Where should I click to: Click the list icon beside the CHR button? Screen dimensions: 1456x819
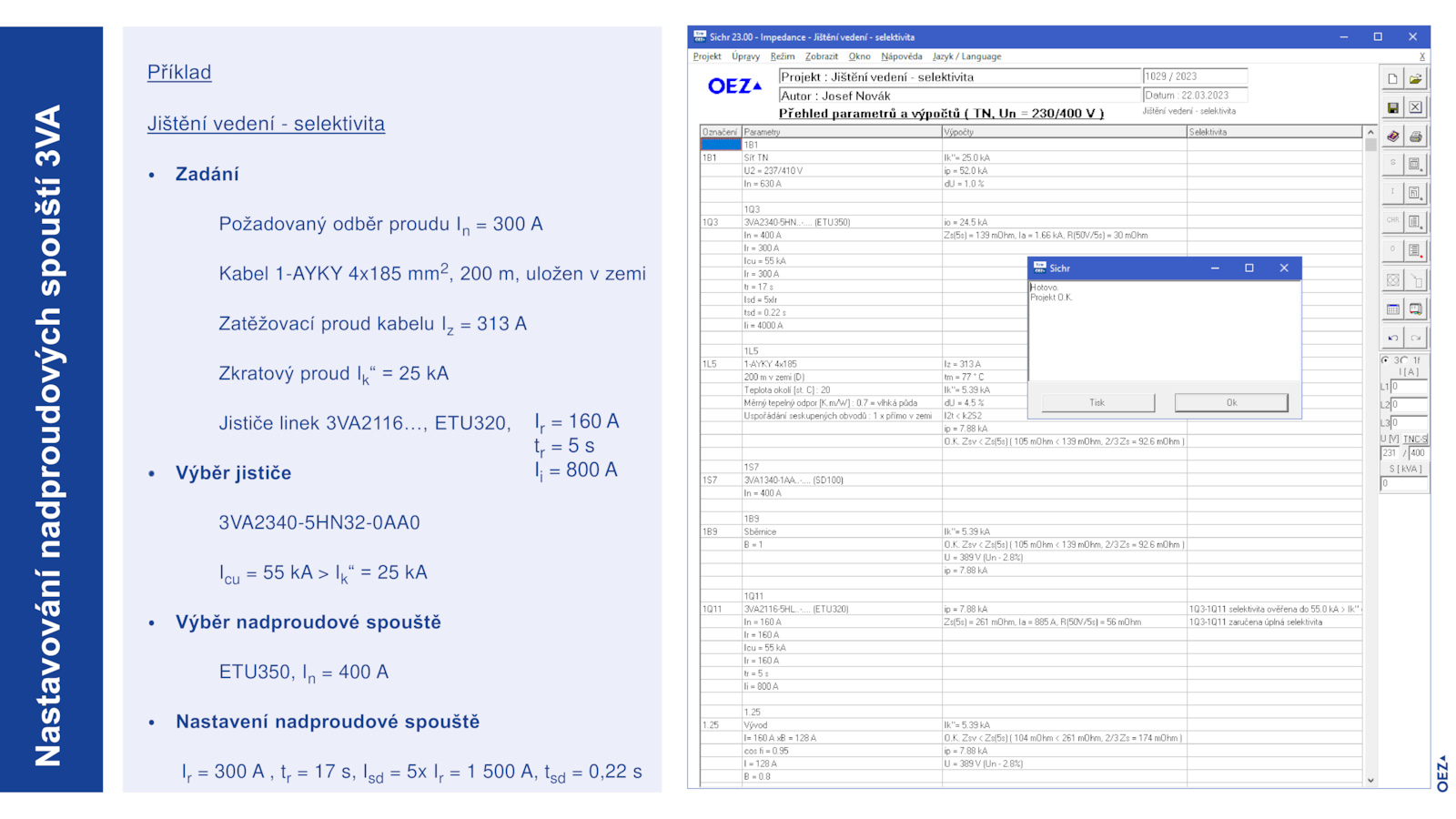1416,221
